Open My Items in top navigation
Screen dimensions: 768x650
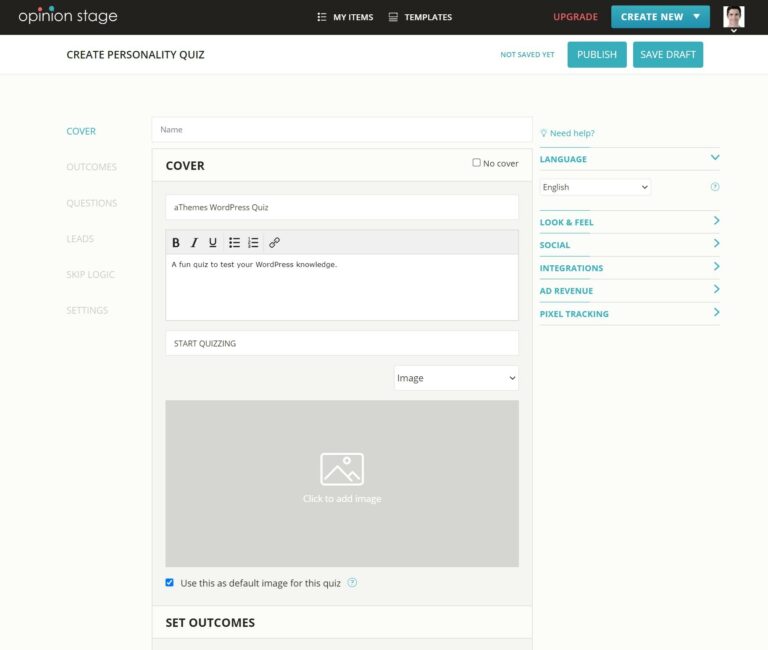coord(345,17)
